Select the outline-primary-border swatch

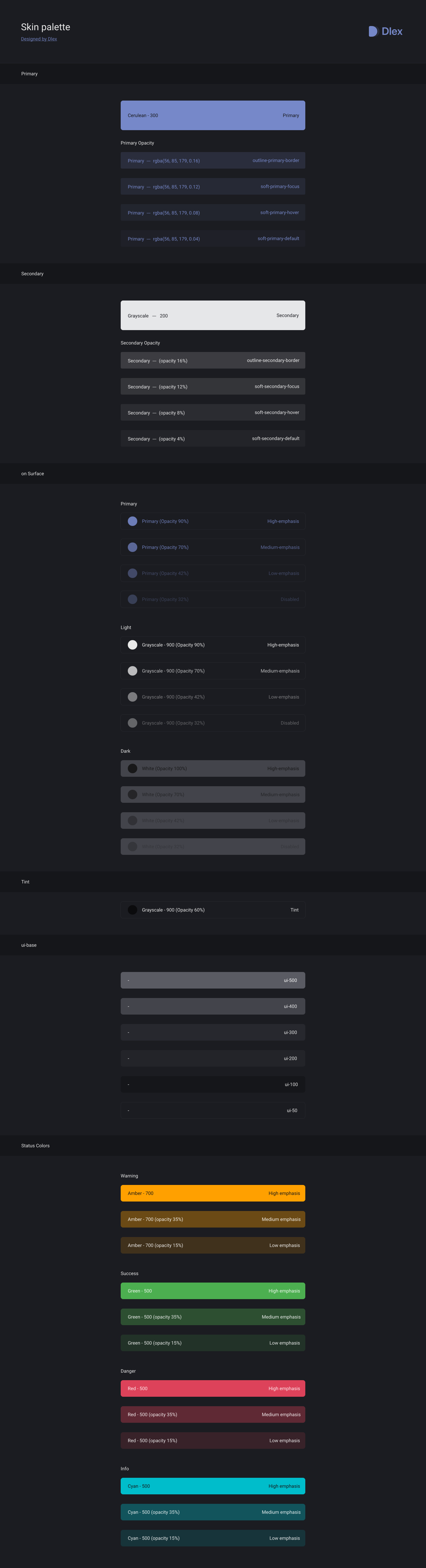point(213,161)
